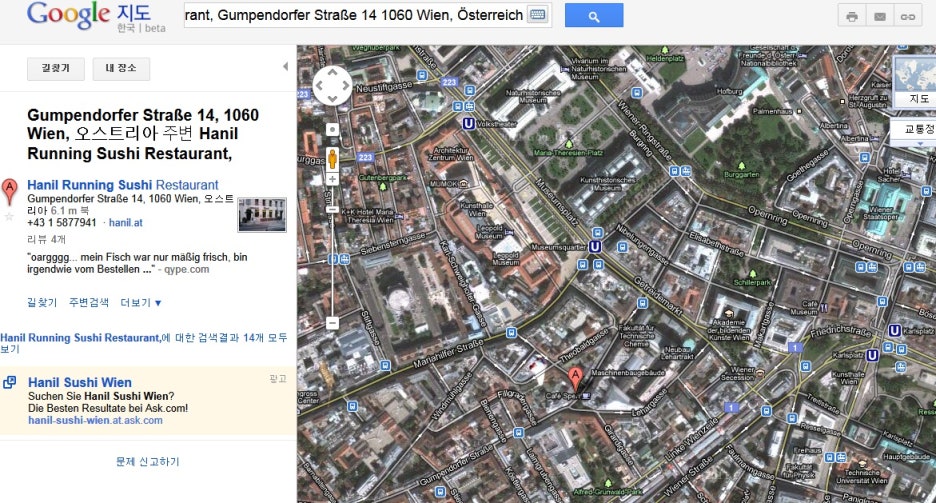This screenshot has width=936, height=503.
Task: Zoom out with the minus button
Action: coord(332,323)
